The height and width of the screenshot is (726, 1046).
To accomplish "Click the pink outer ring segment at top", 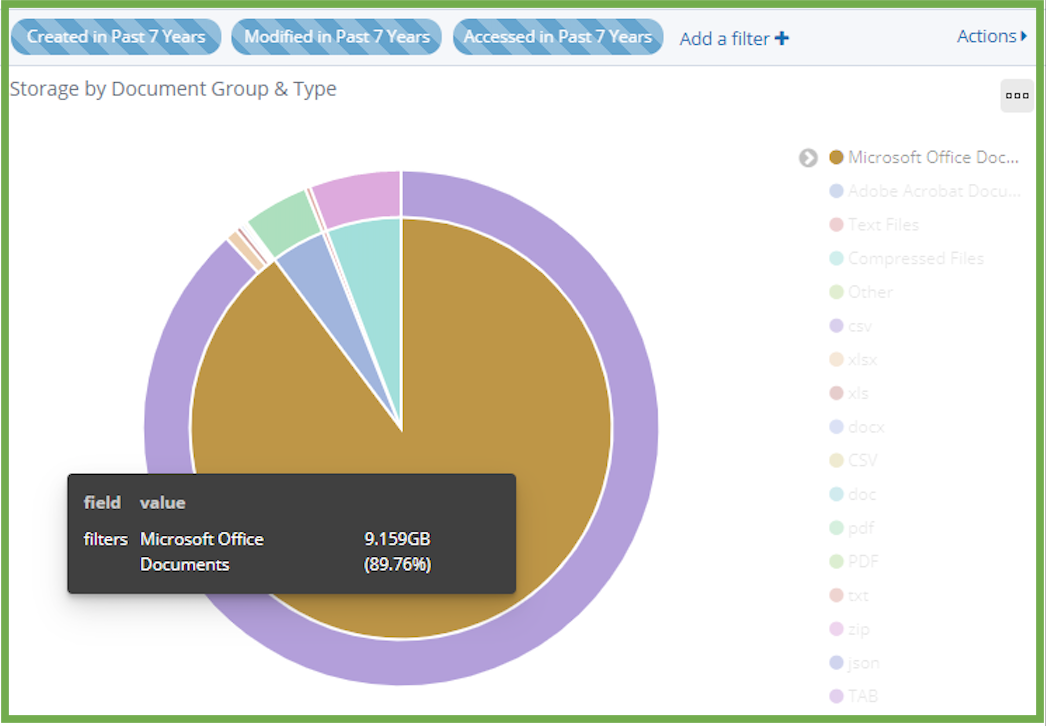I will [x=355, y=193].
